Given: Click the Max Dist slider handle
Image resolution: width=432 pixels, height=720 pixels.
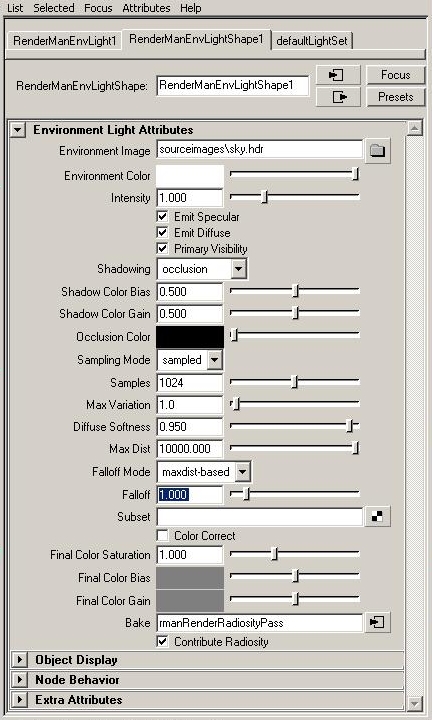Looking at the screenshot, I should (355, 448).
